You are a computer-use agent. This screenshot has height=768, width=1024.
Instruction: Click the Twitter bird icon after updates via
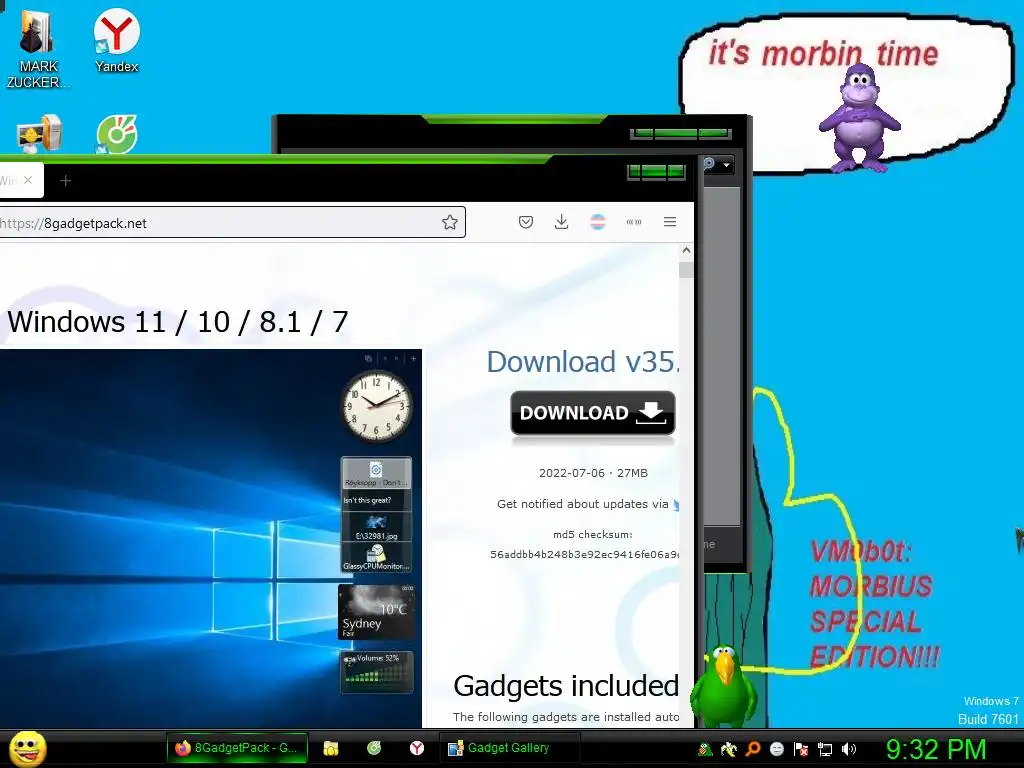(x=676, y=504)
